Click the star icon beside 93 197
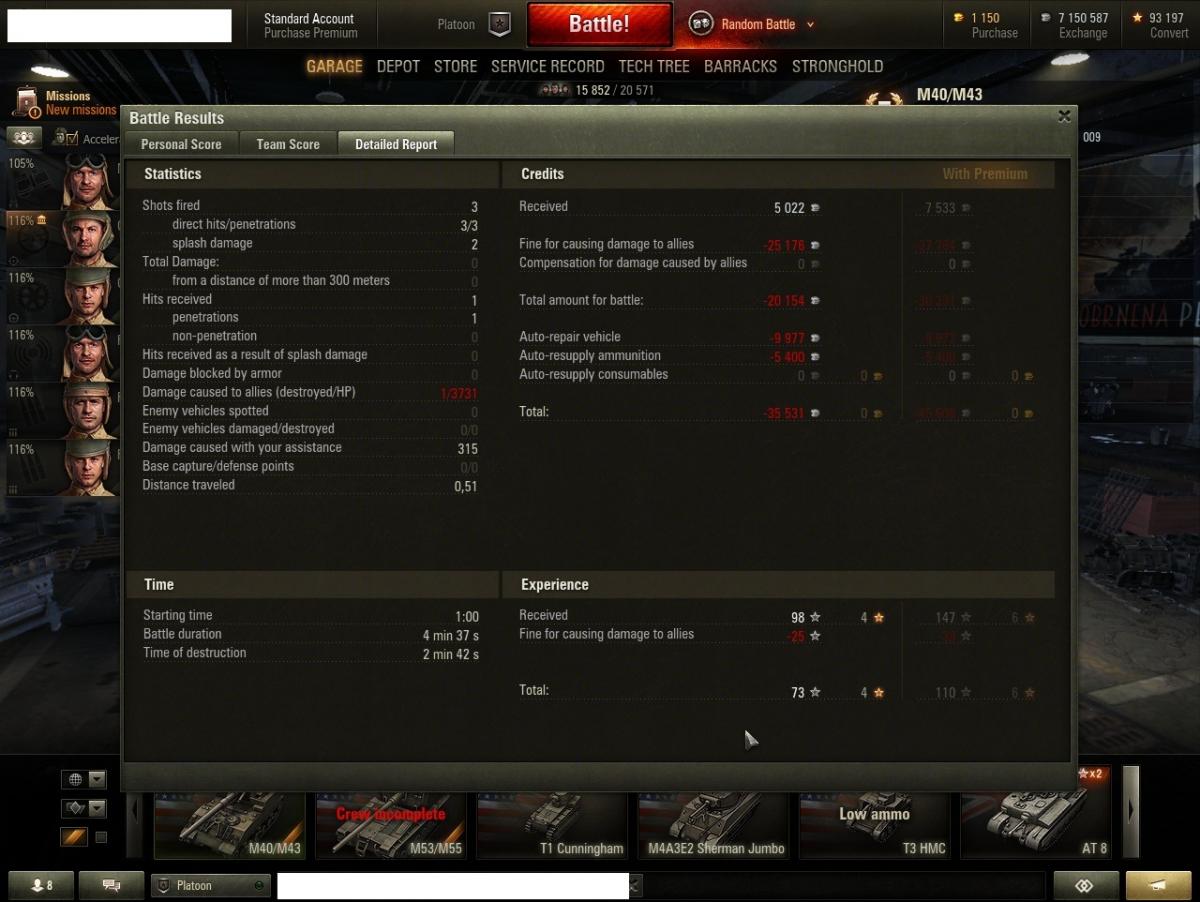This screenshot has height=902, width=1200. pyautogui.click(x=1138, y=18)
